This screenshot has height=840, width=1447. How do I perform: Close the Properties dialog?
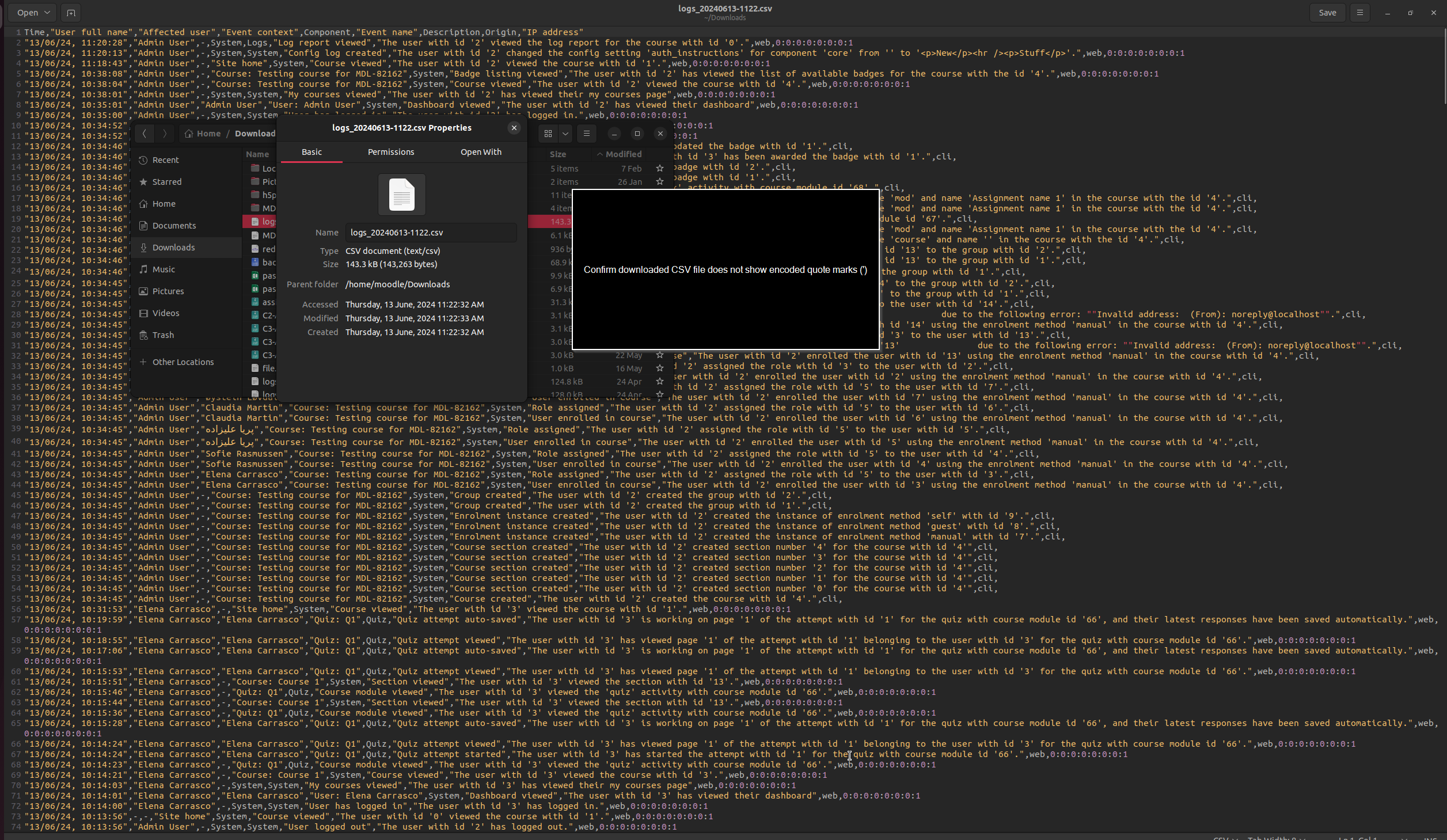(514, 128)
